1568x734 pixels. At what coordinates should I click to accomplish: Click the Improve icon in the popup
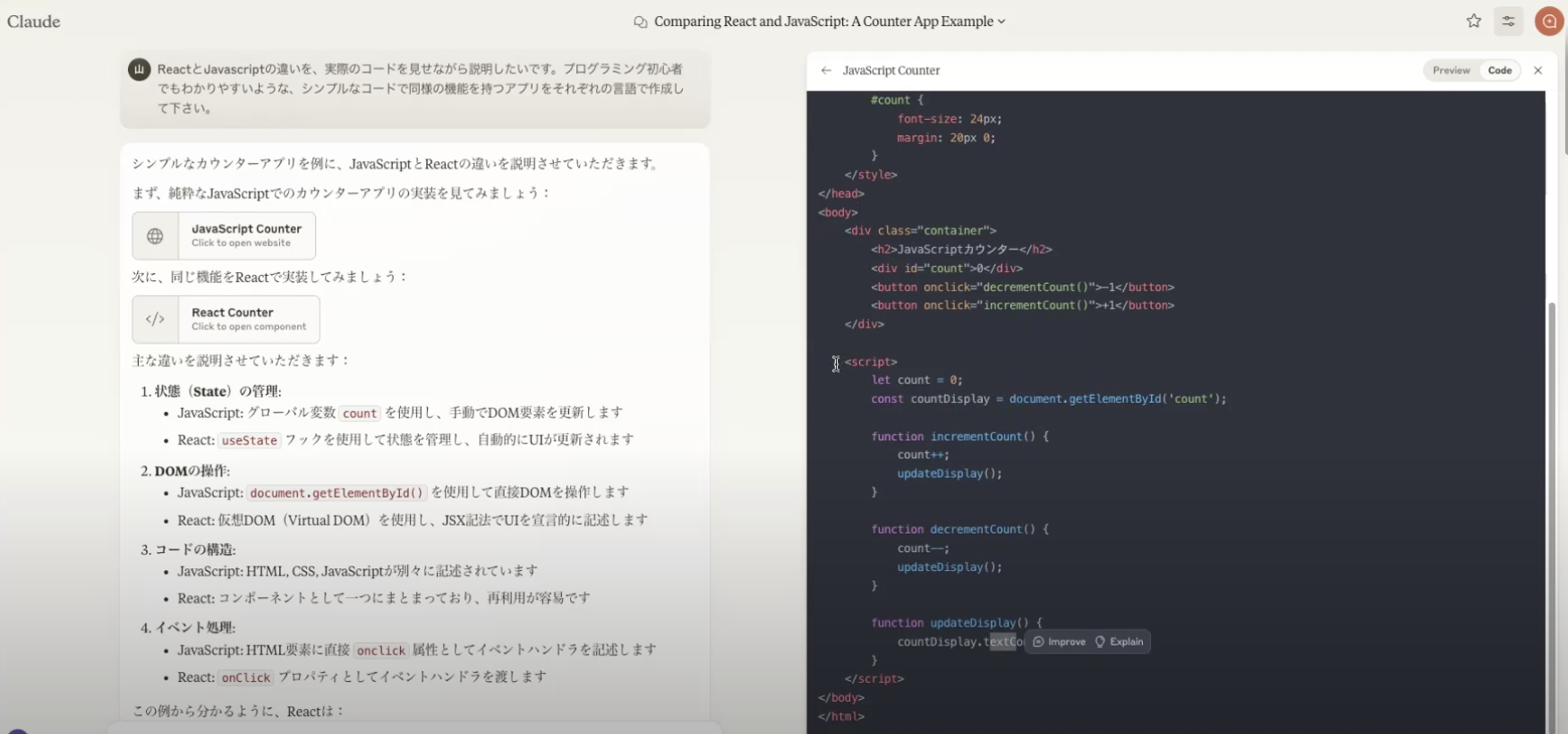[1038, 642]
